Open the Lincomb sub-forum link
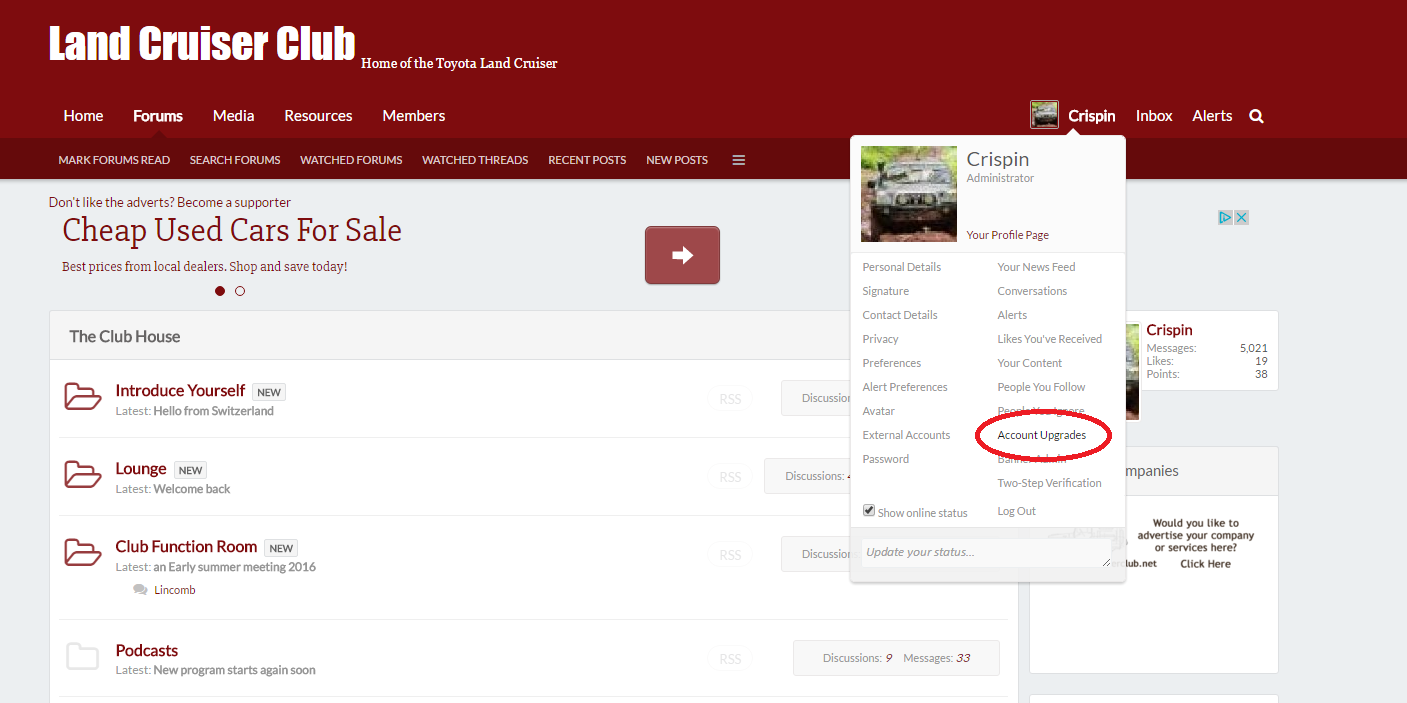The width and height of the screenshot is (1407, 703). tap(175, 590)
